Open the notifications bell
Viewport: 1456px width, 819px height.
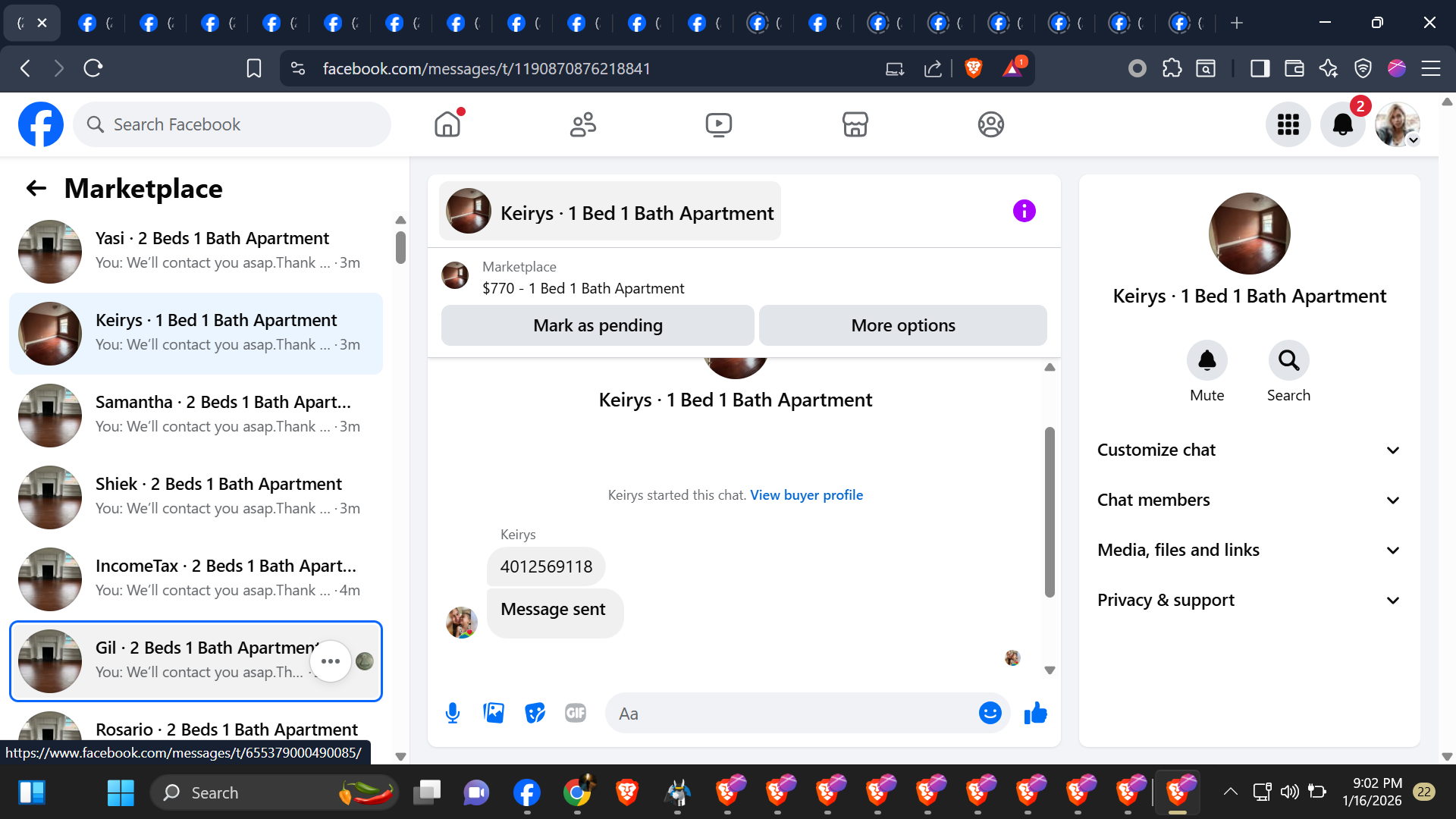click(1342, 124)
